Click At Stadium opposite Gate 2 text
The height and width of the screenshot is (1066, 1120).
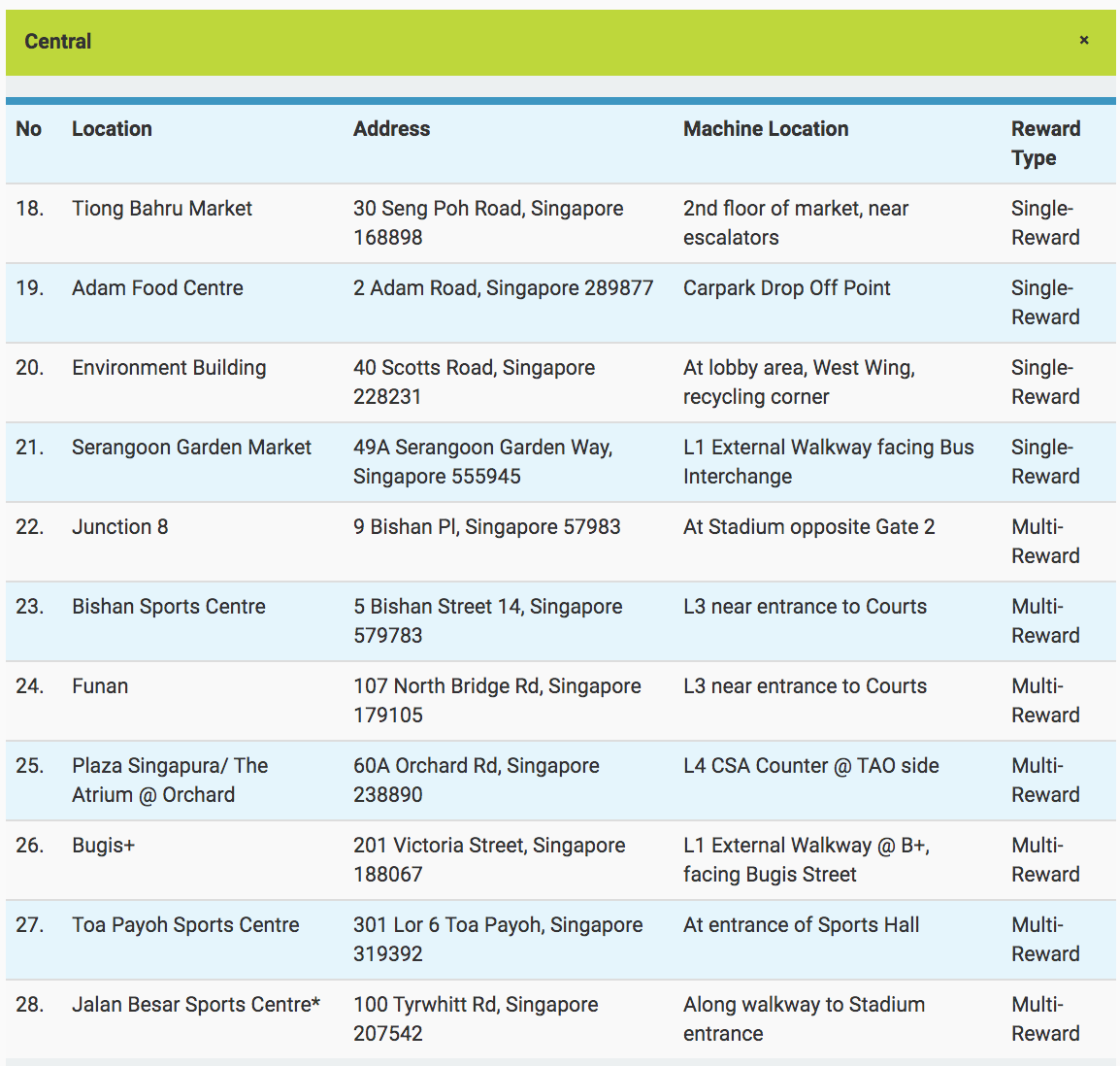(808, 526)
